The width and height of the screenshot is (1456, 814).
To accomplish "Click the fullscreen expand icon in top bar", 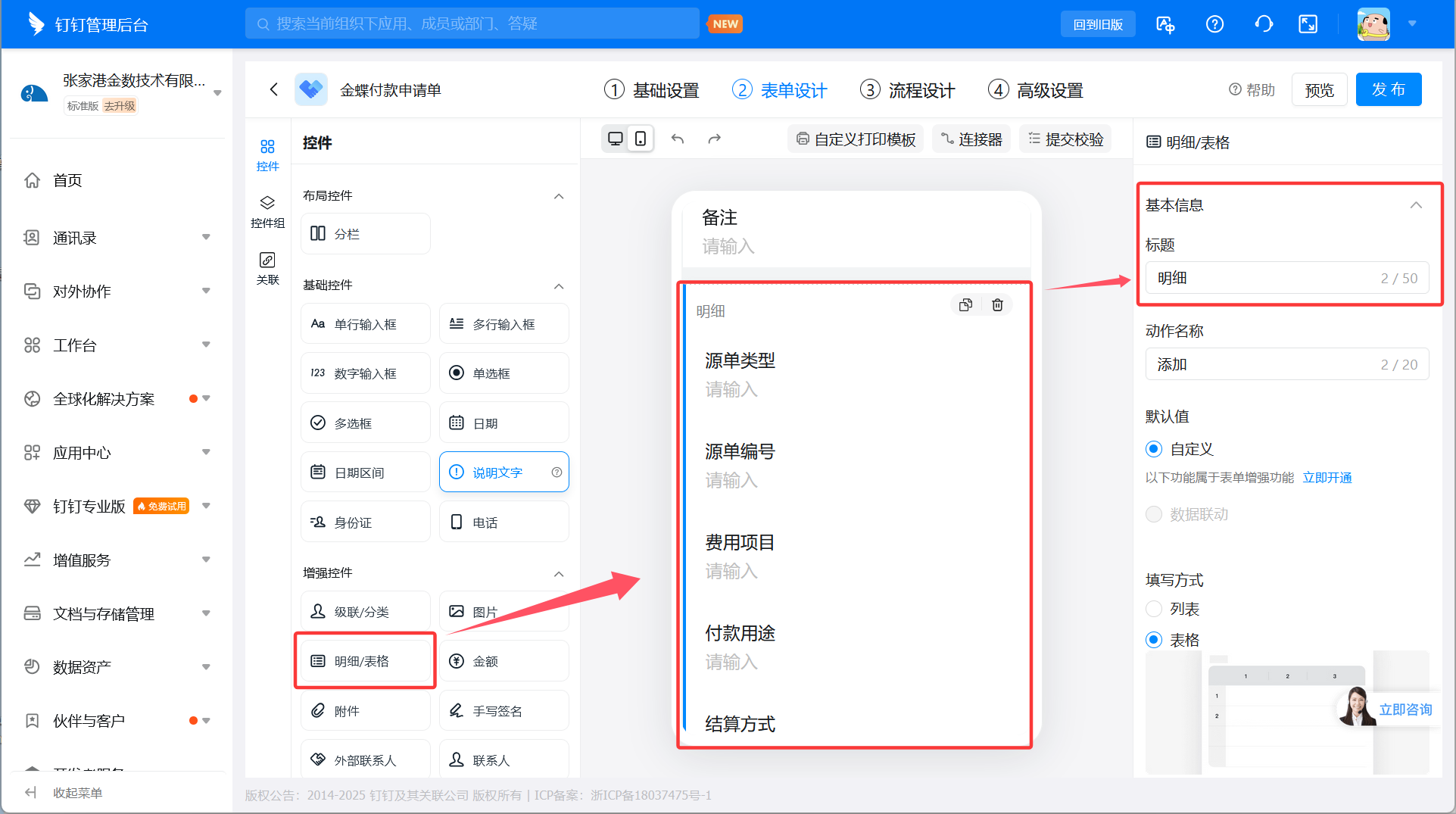I will coord(1308,23).
